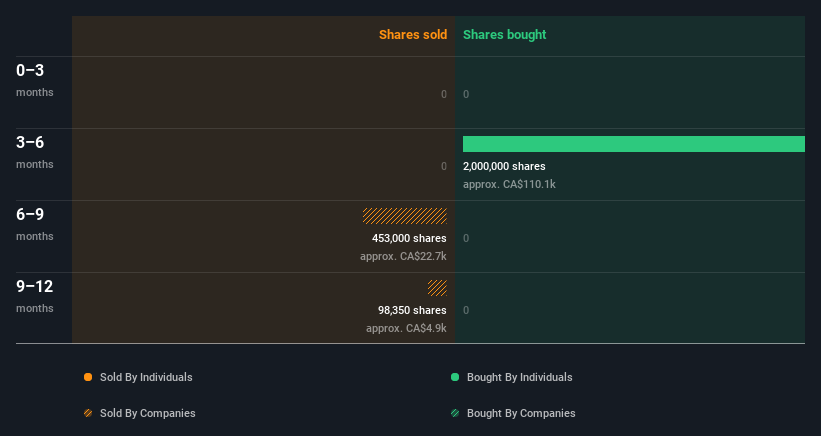
Task: Click the striped Sold By Companies legend swatch
Action: 88,413
